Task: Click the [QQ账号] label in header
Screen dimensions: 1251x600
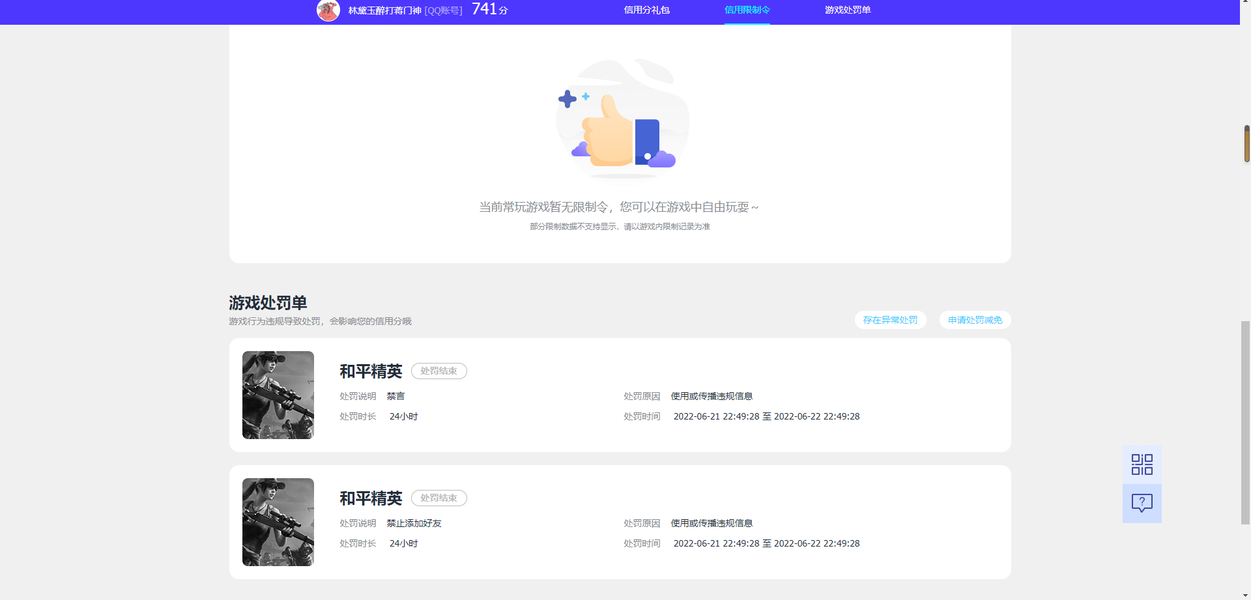Action: pyautogui.click(x=444, y=10)
